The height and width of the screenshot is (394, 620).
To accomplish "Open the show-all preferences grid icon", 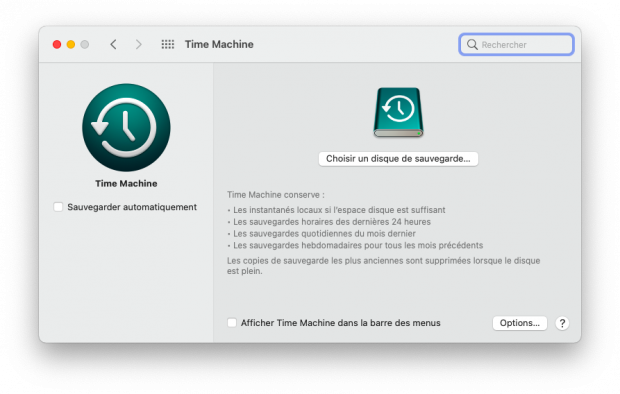I will pyautogui.click(x=168, y=44).
